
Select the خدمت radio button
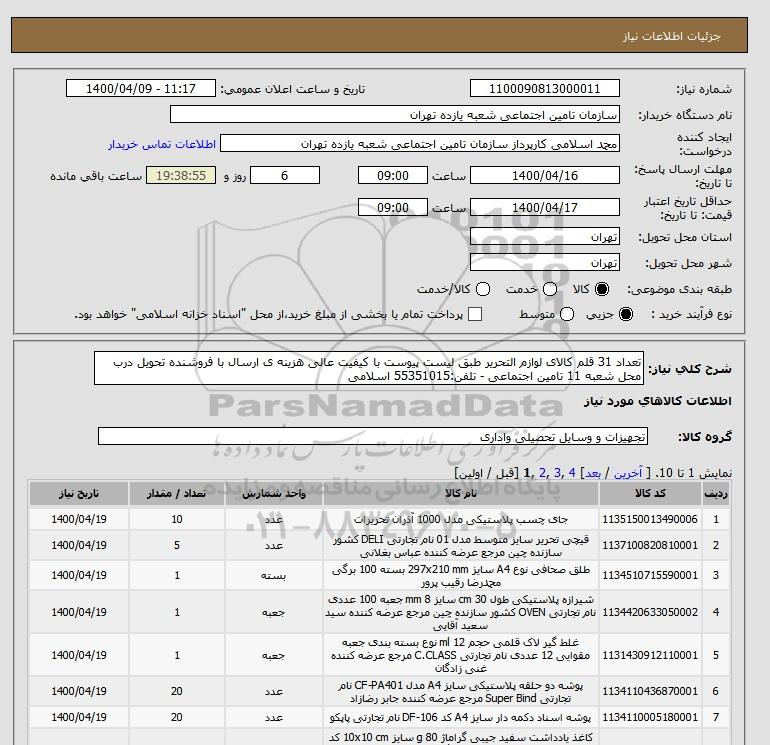[x=550, y=289]
